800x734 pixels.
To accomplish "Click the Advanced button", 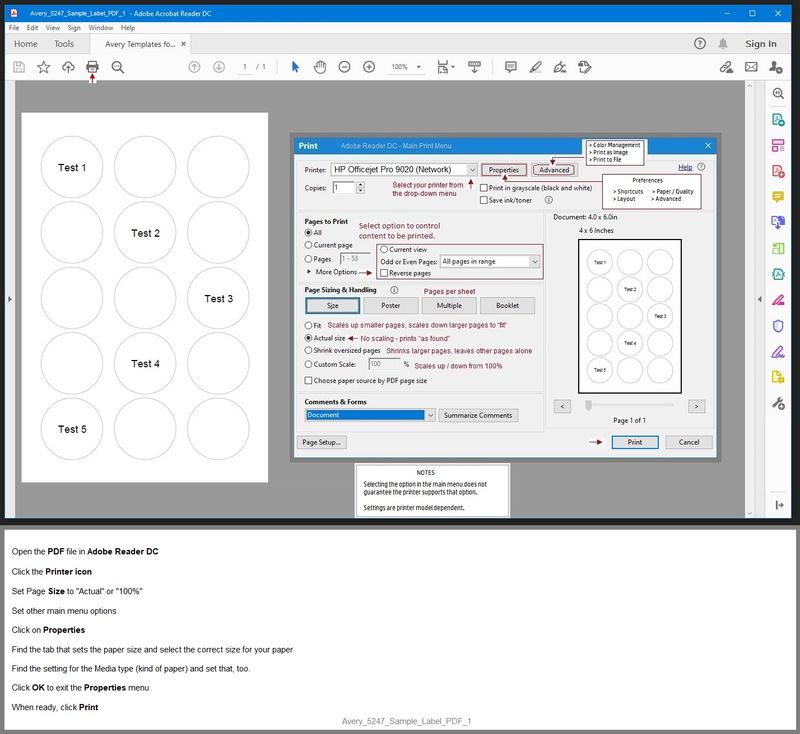I will (554, 170).
